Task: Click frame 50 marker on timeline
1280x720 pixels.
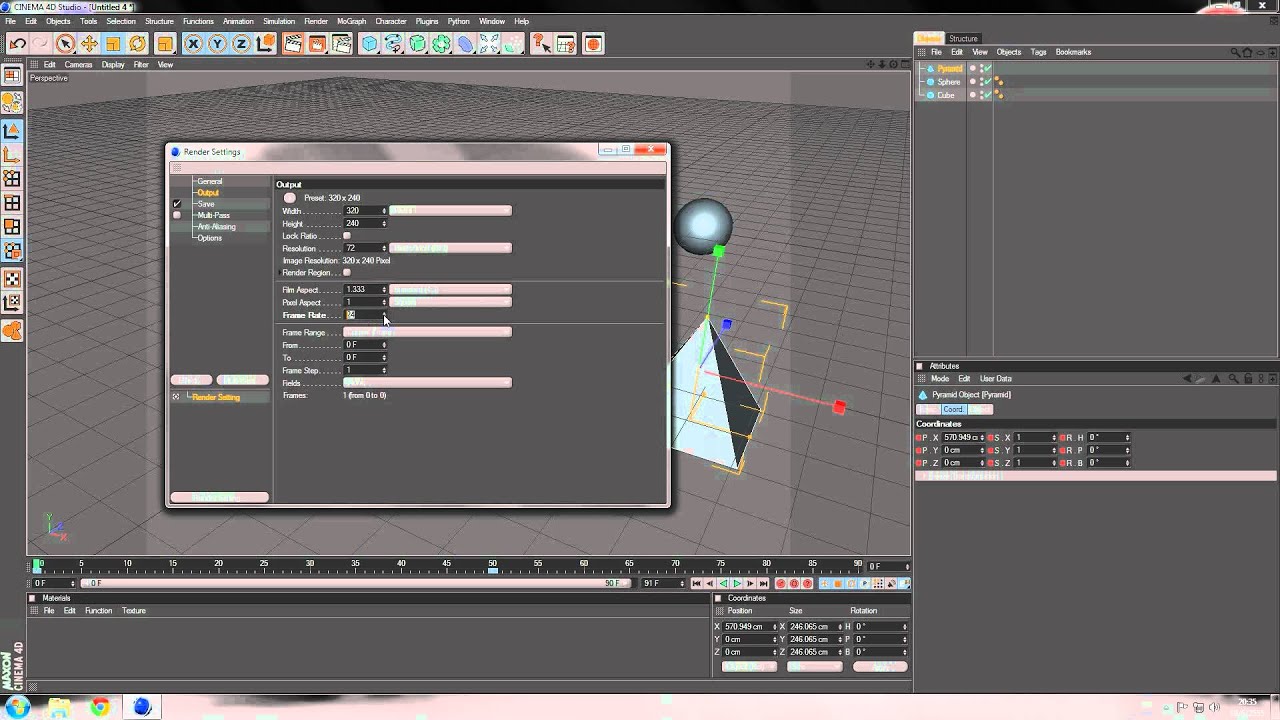Action: click(x=492, y=566)
